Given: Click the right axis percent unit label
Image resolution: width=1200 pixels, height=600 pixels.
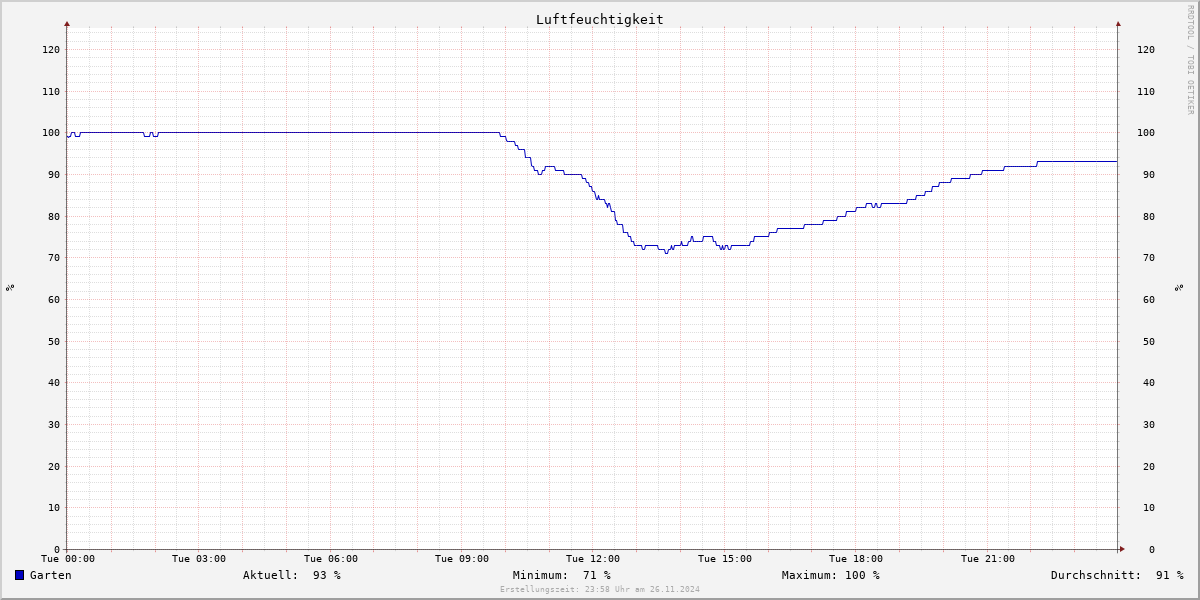Looking at the screenshot, I should click(1179, 287).
